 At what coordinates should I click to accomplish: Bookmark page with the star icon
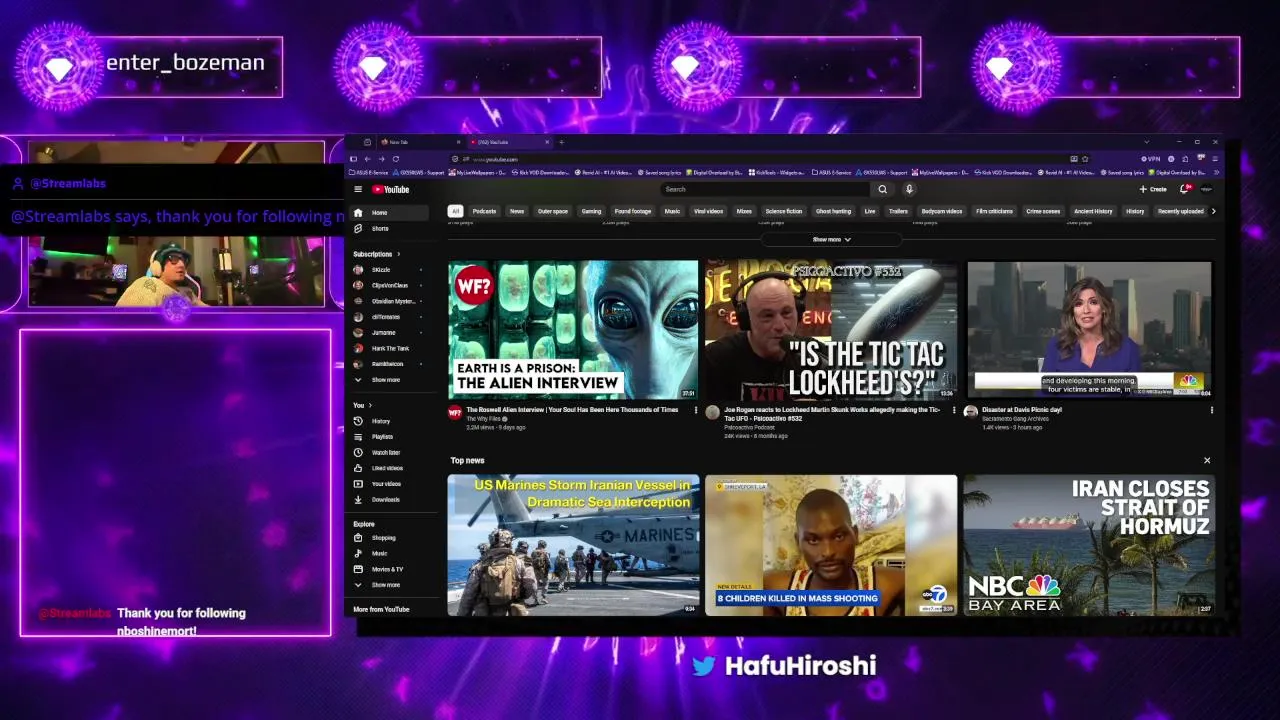coord(1085,159)
